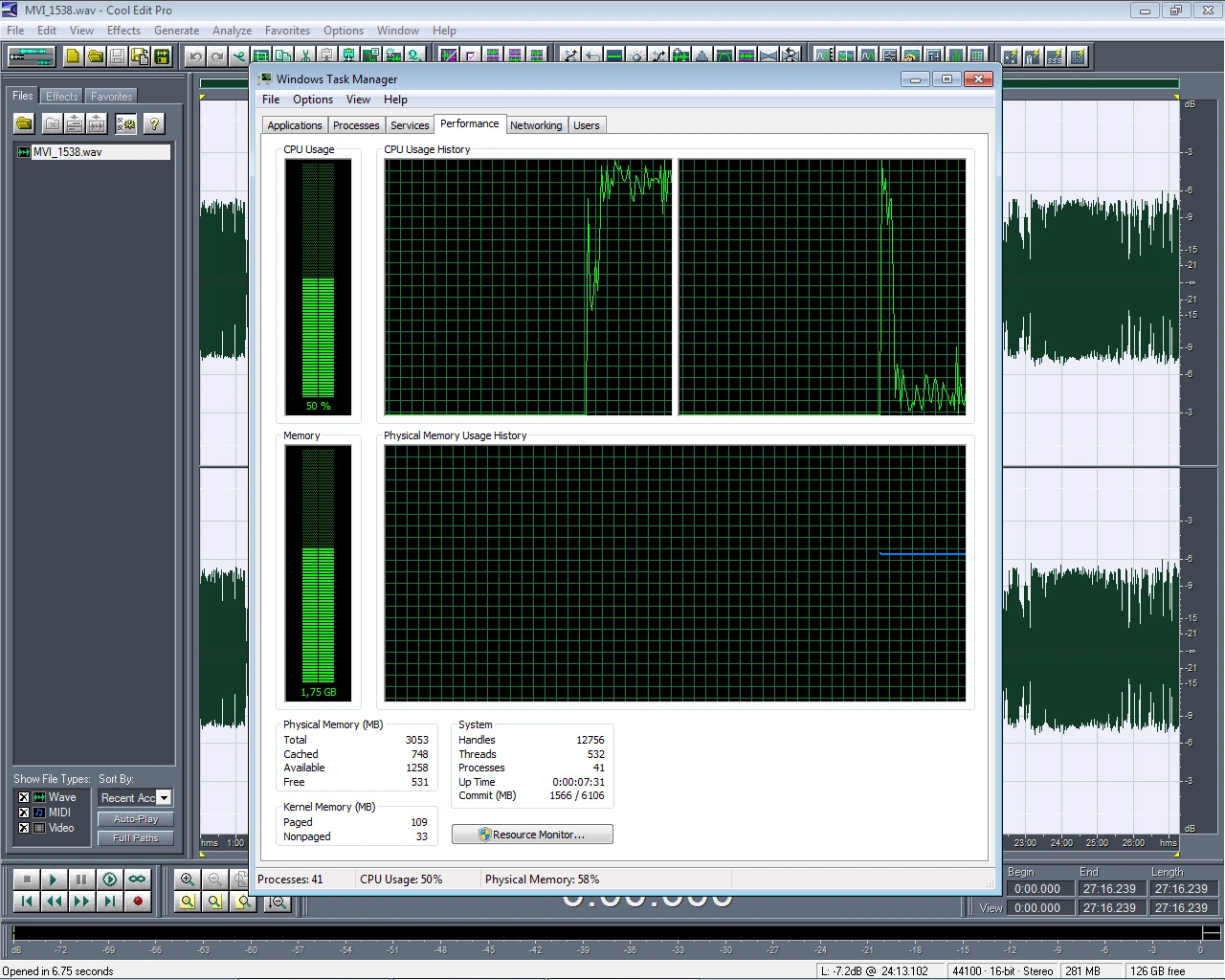Open Cool Edit Pro's Options menu
The width and height of the screenshot is (1225, 980).
click(344, 31)
